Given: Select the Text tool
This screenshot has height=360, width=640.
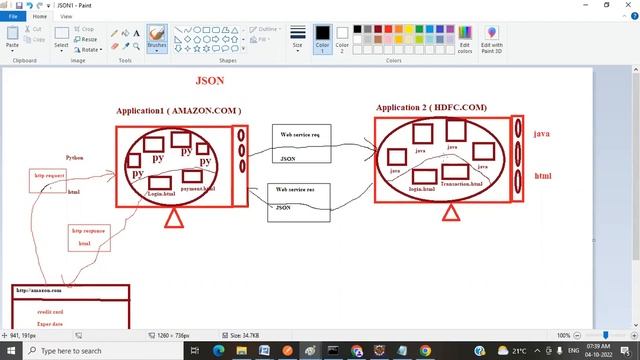Looking at the screenshot, I should tap(136, 33).
